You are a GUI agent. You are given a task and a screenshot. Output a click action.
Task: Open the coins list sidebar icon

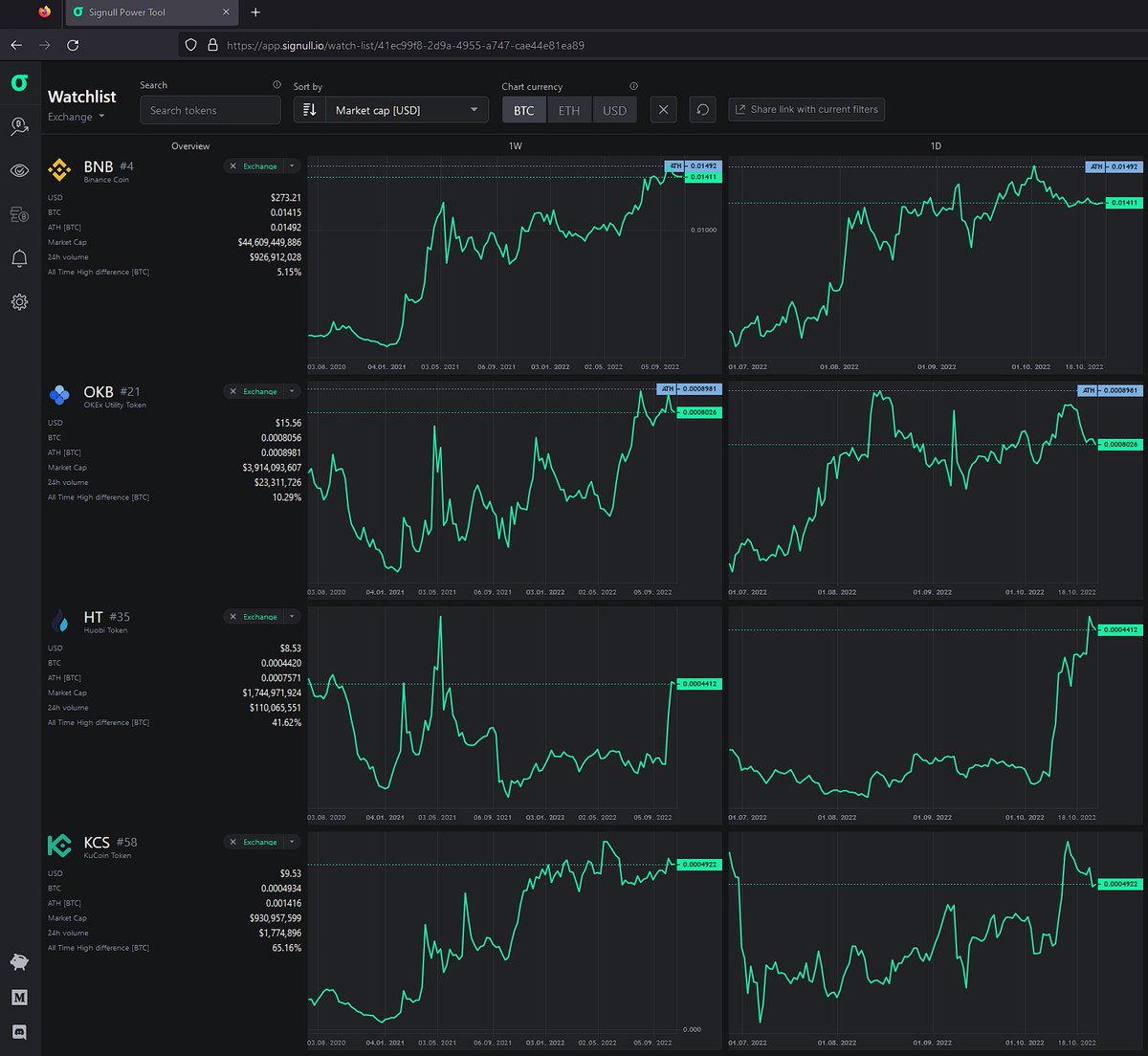pyautogui.click(x=19, y=214)
